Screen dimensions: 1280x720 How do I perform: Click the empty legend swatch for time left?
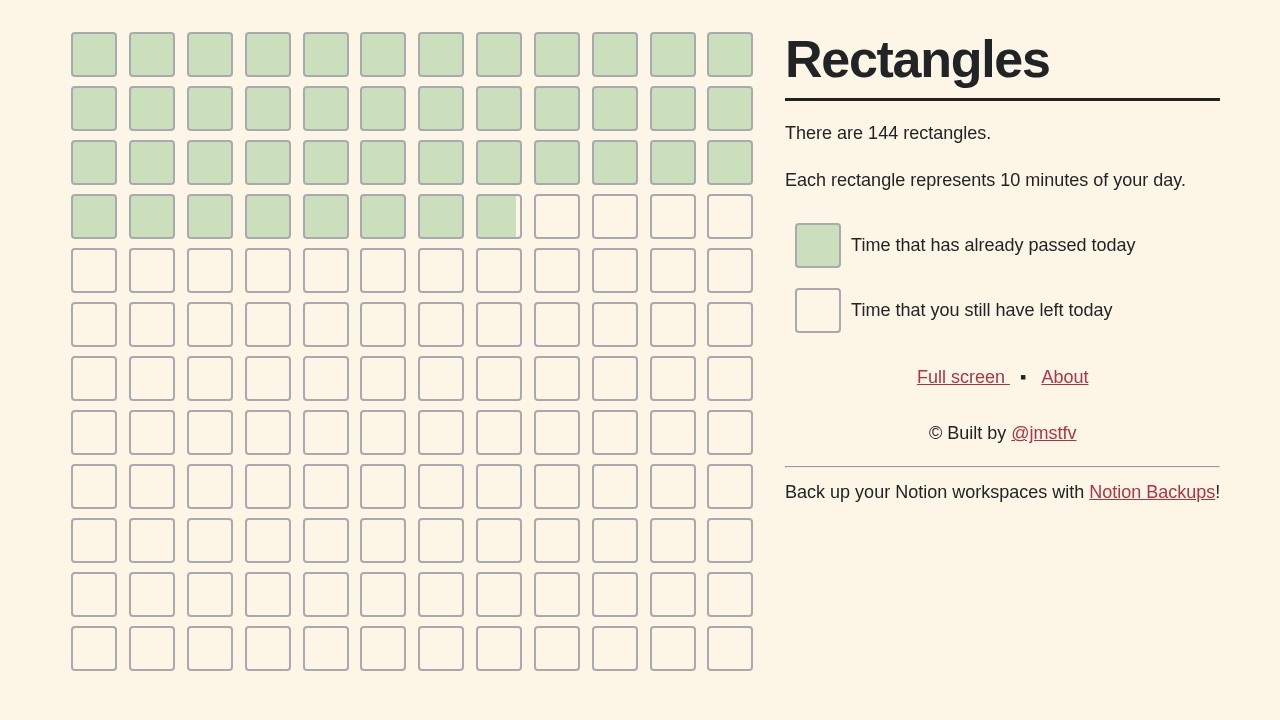click(817, 310)
